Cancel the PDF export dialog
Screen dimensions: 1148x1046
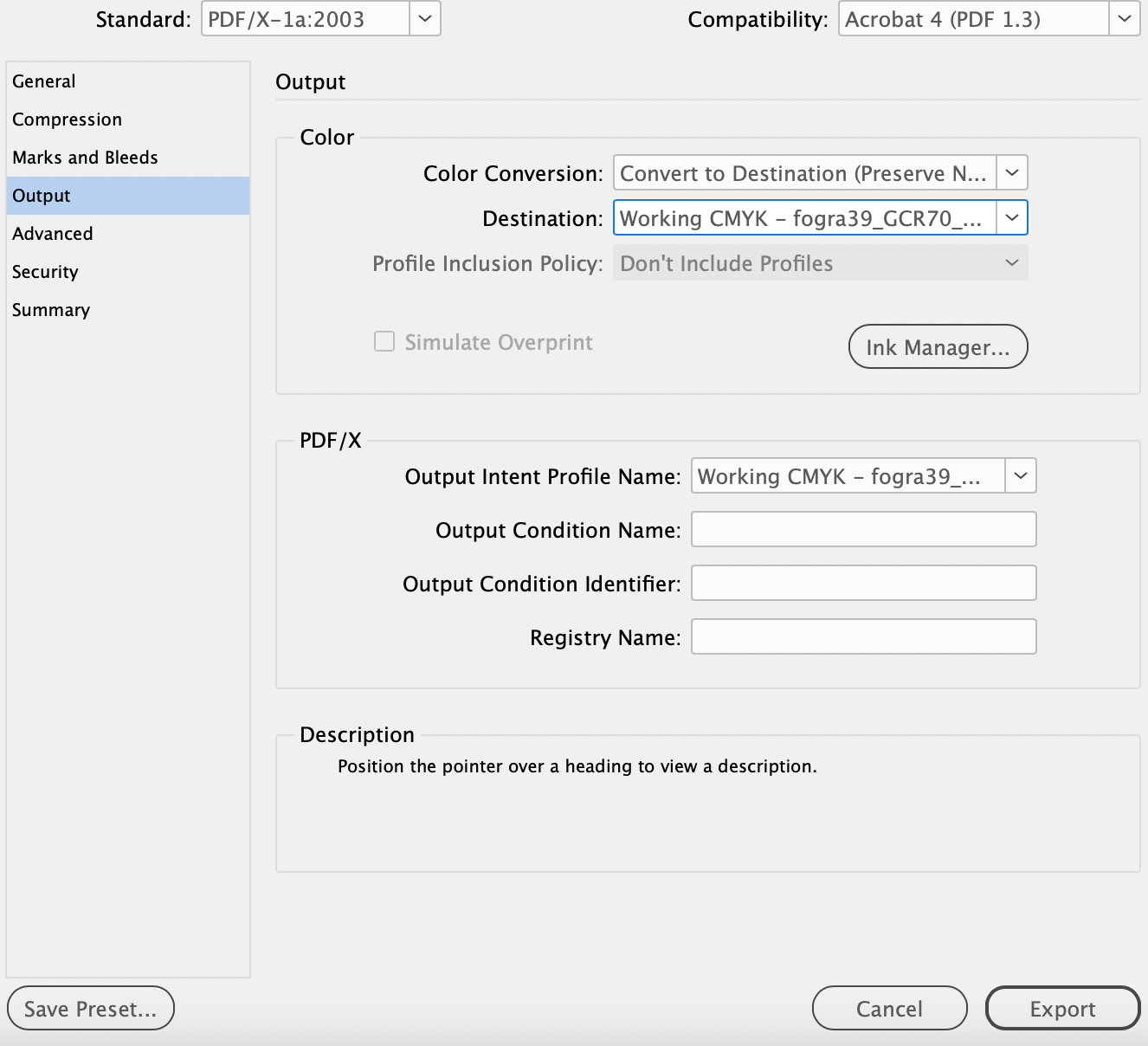click(889, 1009)
